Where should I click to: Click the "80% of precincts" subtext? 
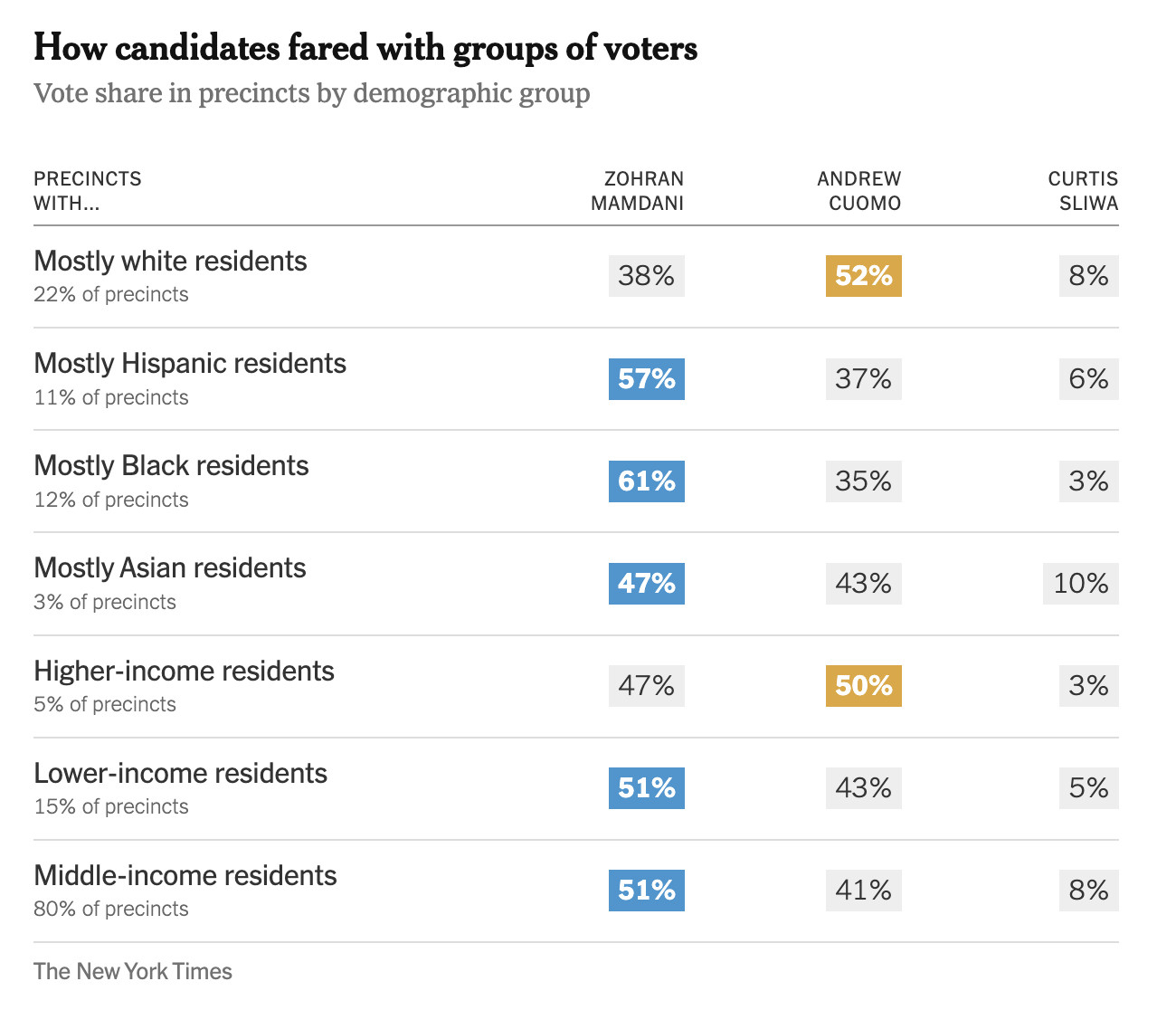click(111, 909)
